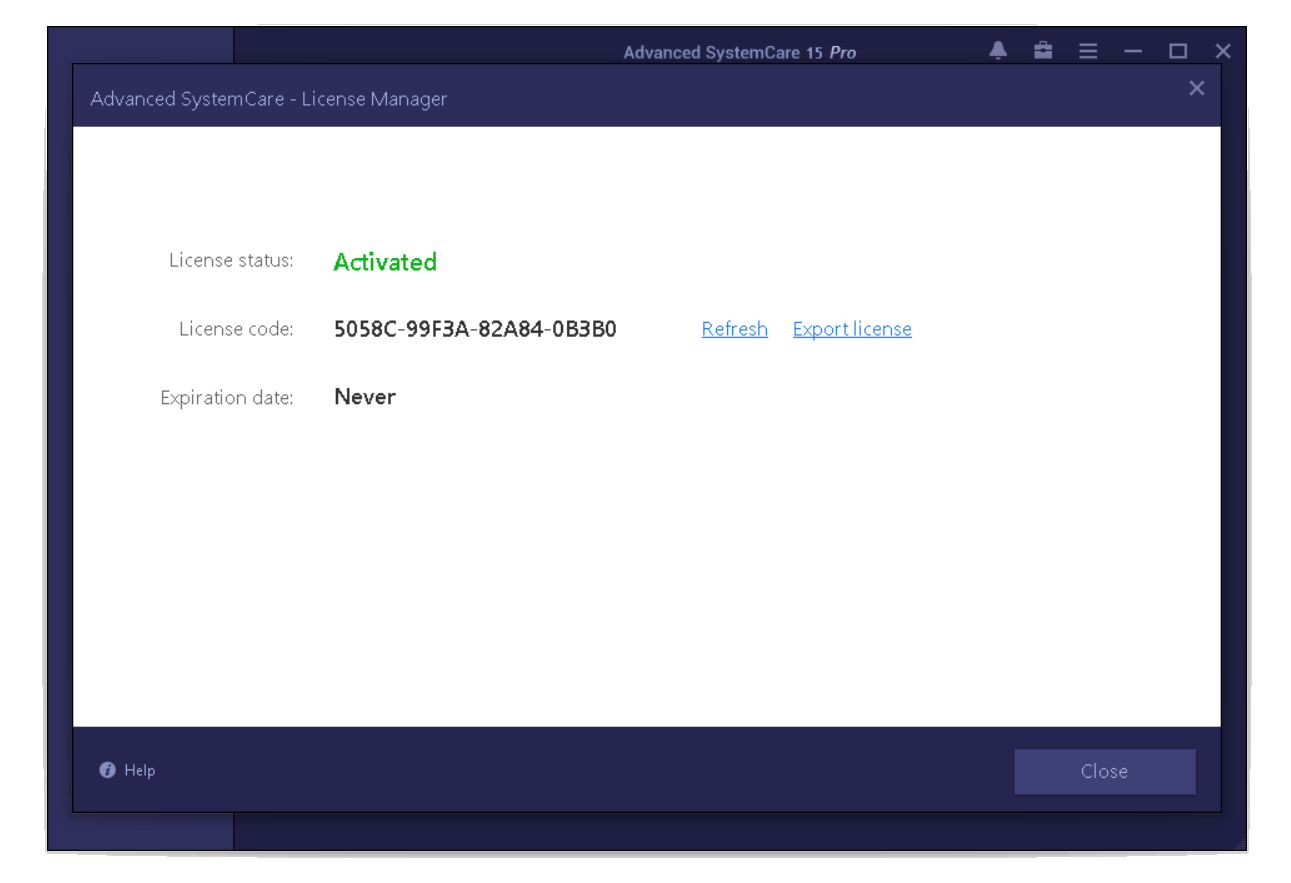Minimize the Advanced SystemCare window
The image size is (1291, 883).
[x=1133, y=51]
